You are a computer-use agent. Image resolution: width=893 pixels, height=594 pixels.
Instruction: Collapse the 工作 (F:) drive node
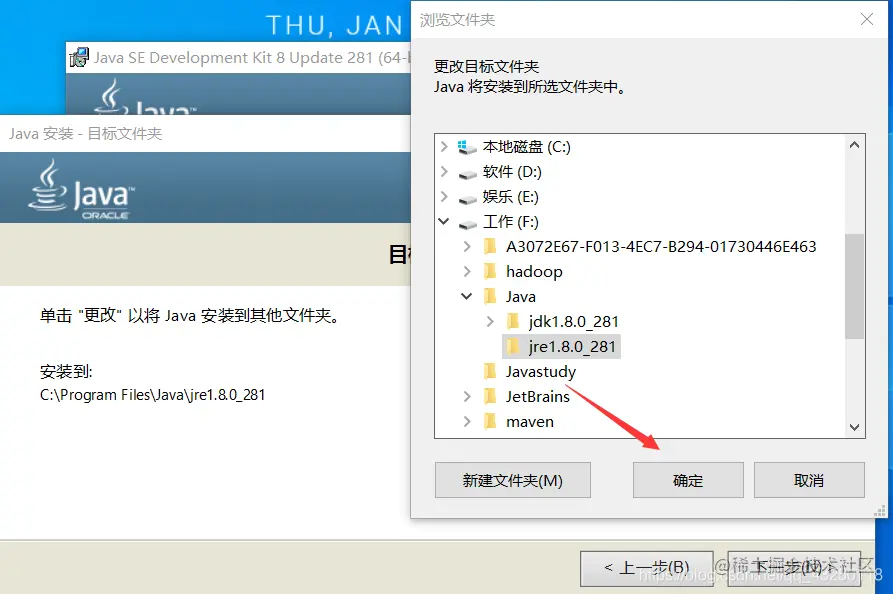tap(444, 222)
